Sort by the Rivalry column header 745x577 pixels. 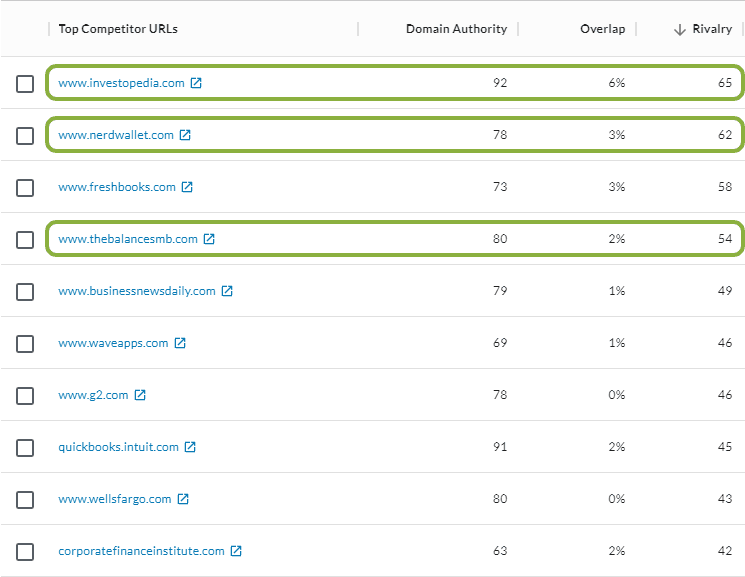(711, 29)
